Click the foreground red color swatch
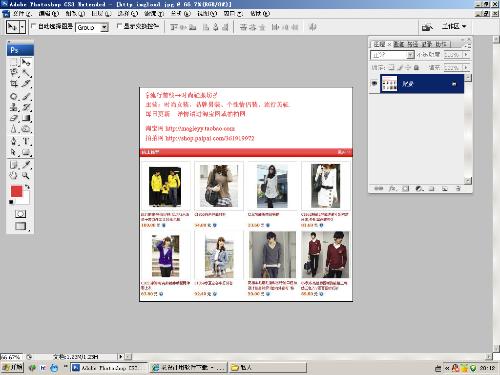This screenshot has width=500, height=375. pyautogui.click(x=16, y=191)
